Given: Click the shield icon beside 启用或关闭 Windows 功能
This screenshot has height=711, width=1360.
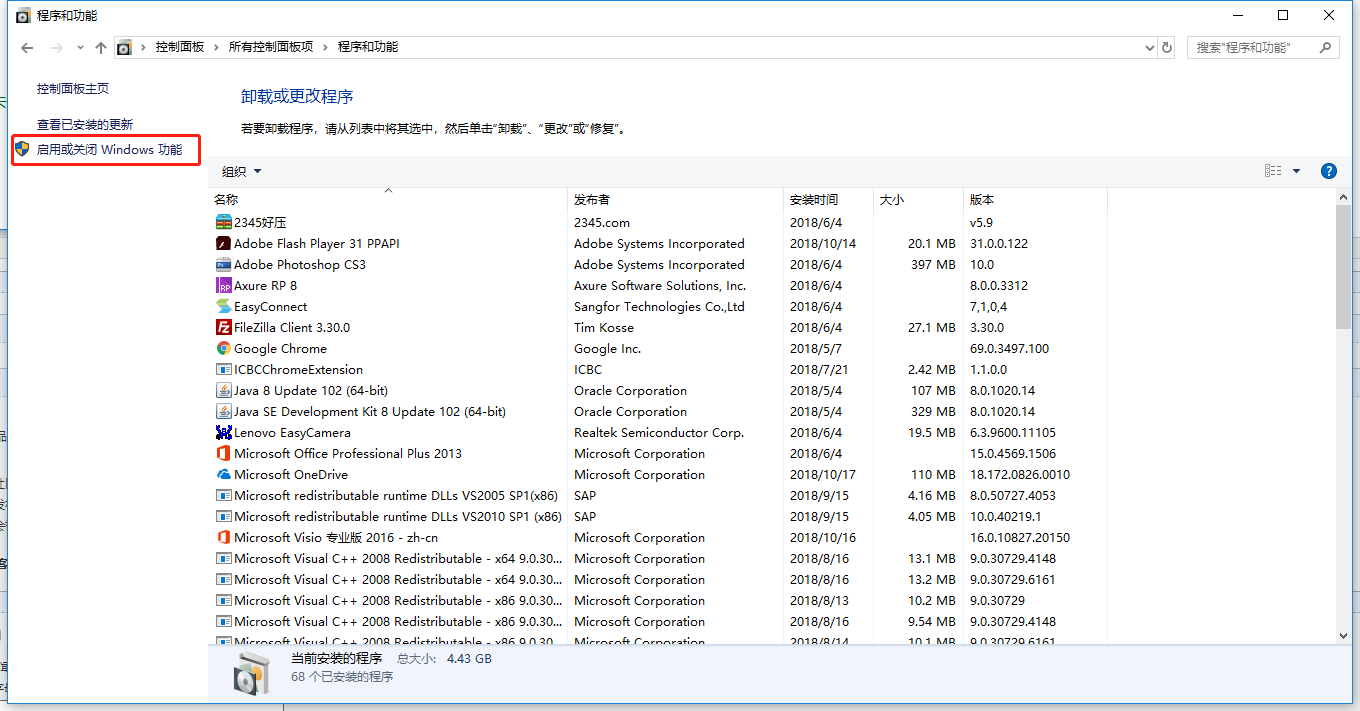Looking at the screenshot, I should click(22, 149).
